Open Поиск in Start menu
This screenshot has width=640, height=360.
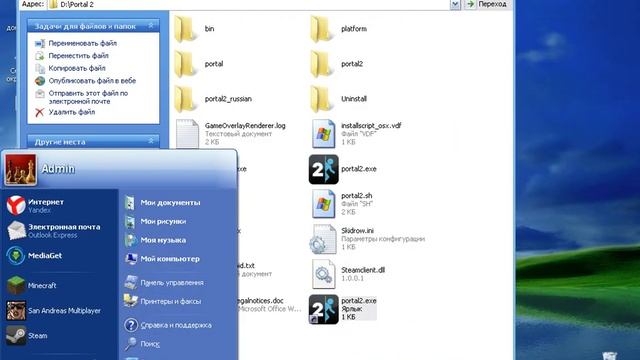142,344
